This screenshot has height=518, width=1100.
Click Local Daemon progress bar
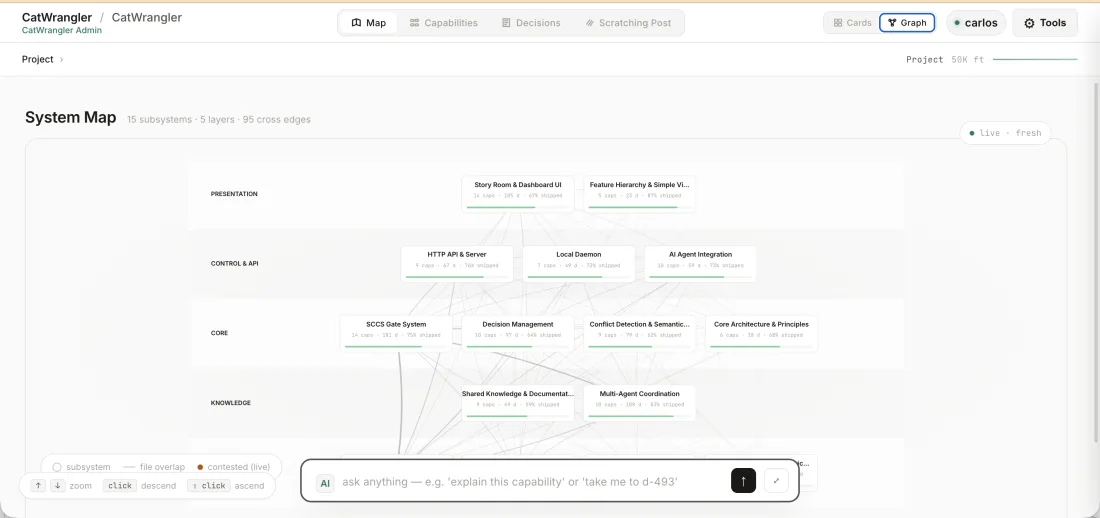click(579, 277)
